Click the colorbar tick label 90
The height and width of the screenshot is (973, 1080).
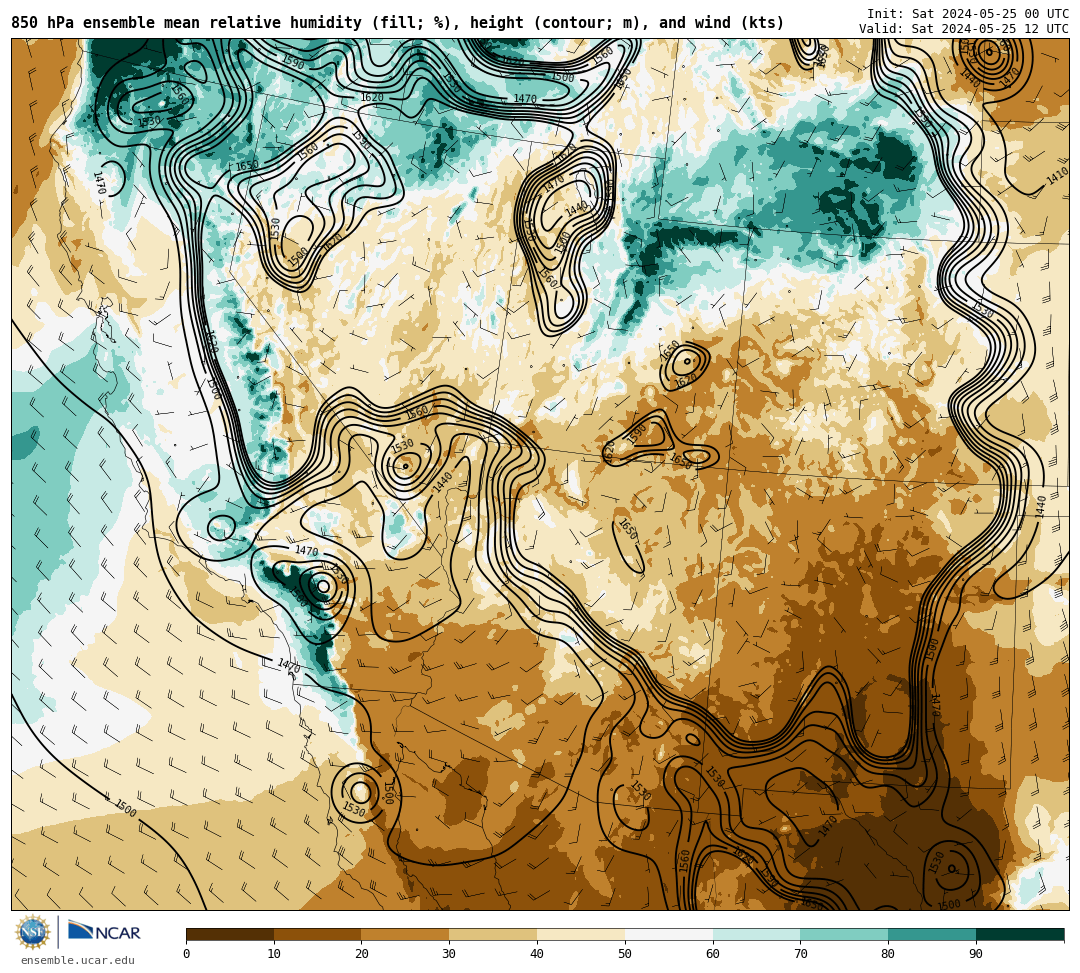click(976, 954)
